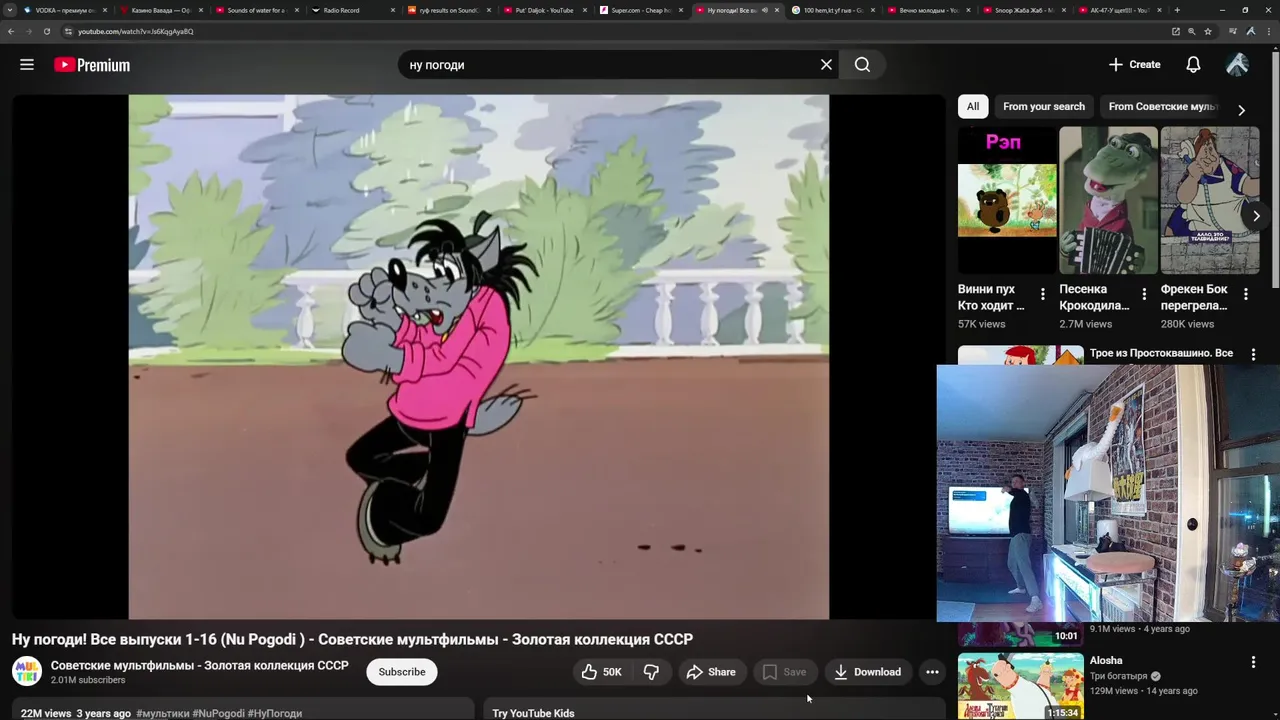Go back in browser history
The height and width of the screenshot is (720, 1280).
pyautogui.click(x=11, y=31)
